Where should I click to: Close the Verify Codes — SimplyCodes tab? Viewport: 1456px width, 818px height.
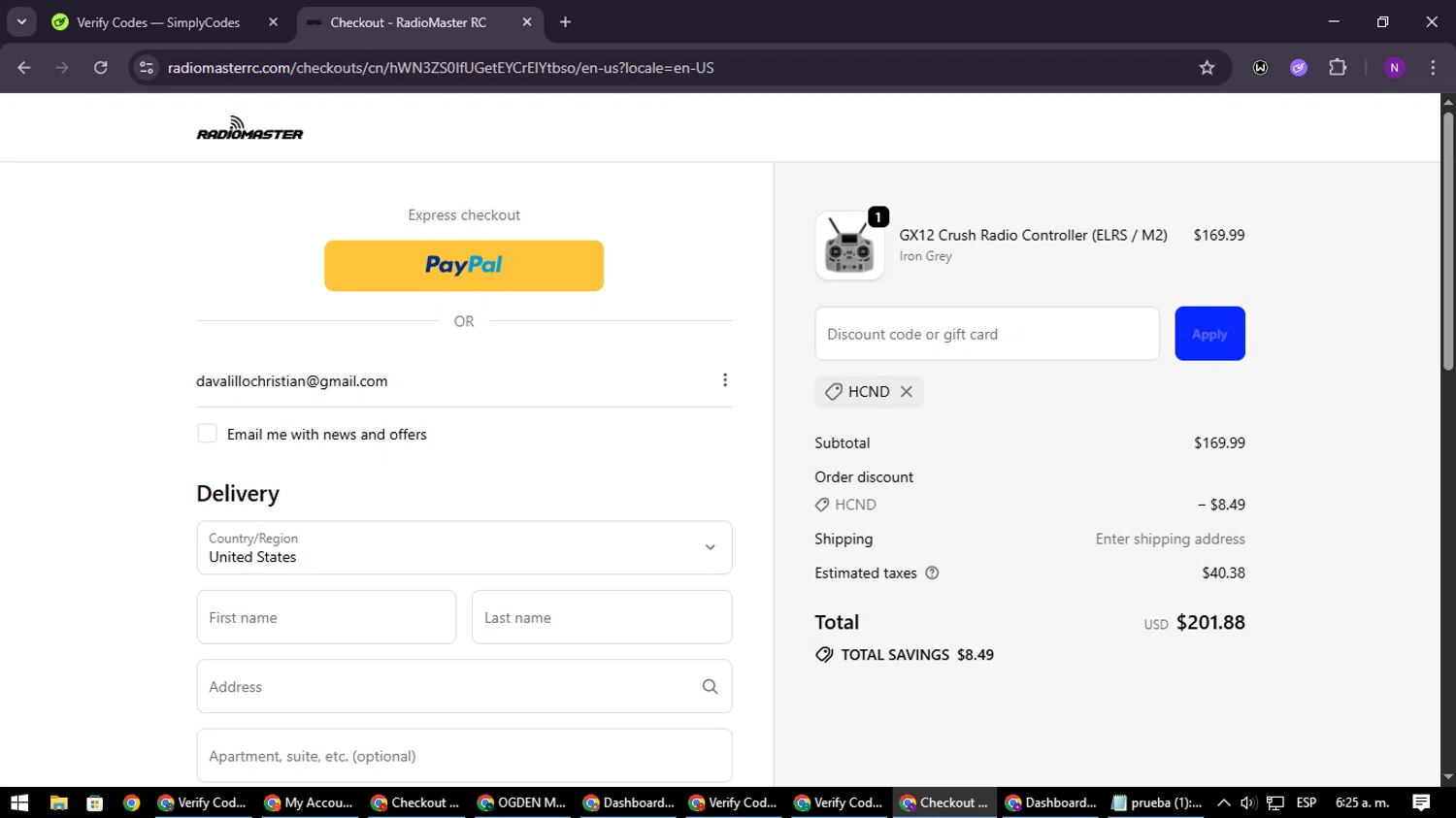click(273, 22)
